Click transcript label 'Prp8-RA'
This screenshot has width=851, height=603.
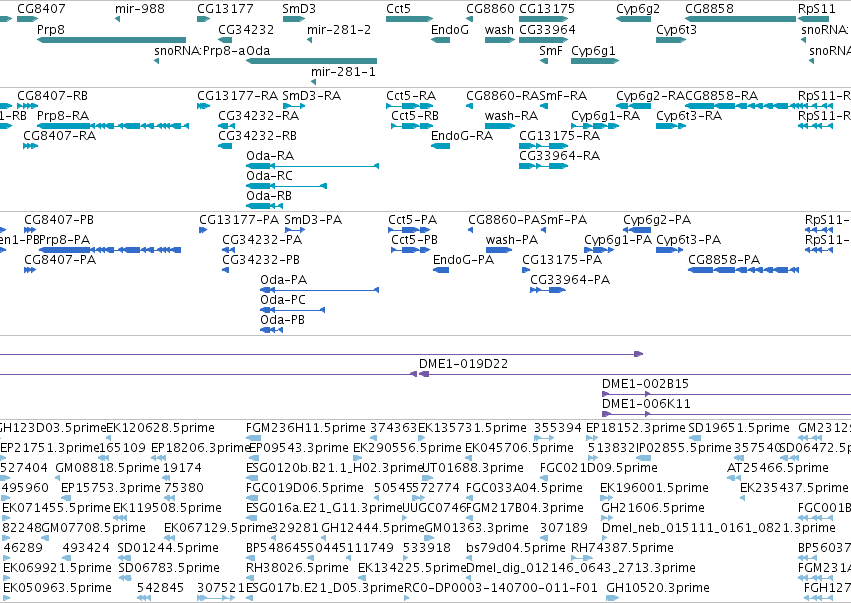(x=63, y=116)
